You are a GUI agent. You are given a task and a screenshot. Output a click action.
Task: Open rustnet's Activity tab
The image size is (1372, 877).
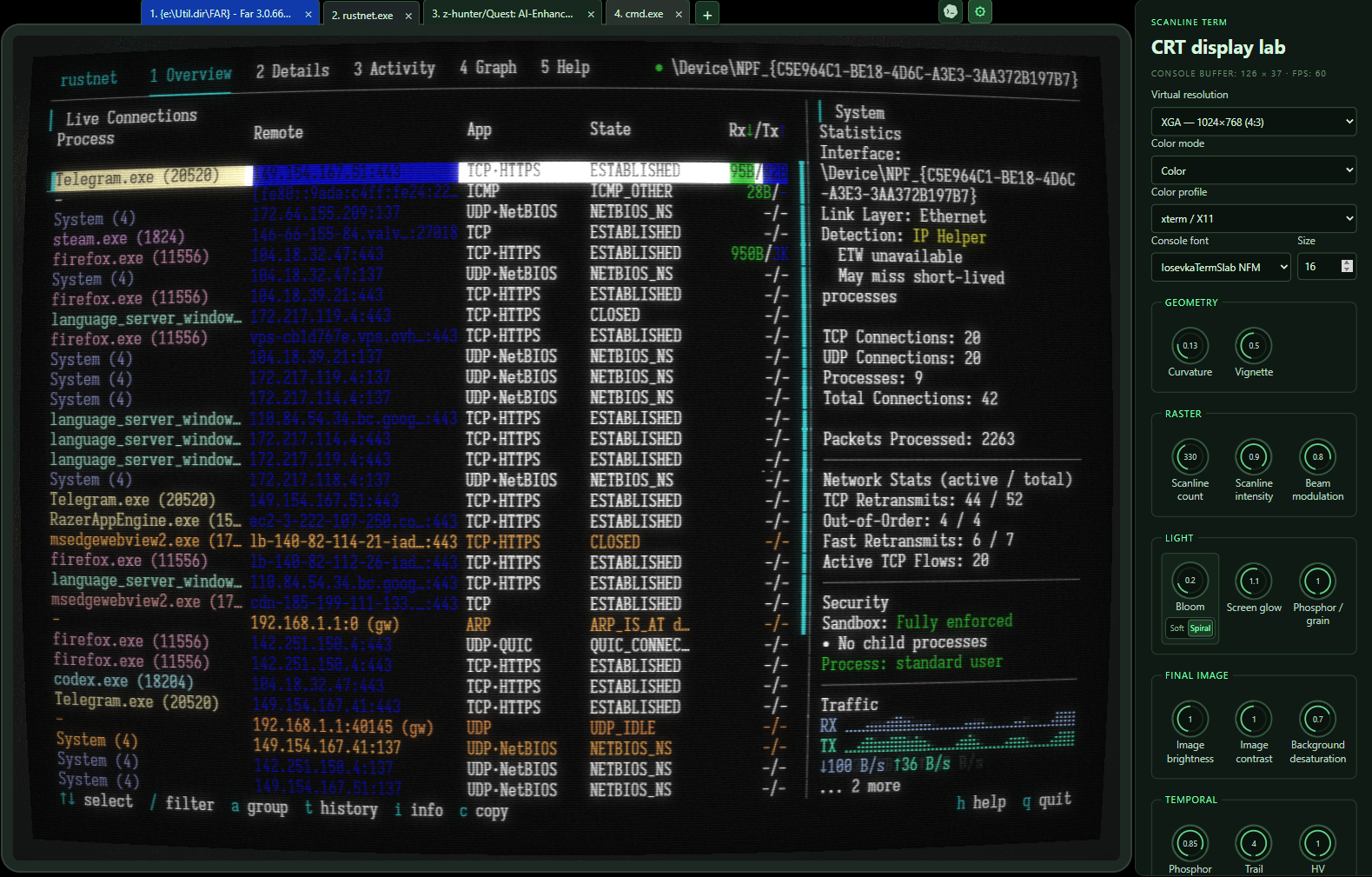point(394,69)
